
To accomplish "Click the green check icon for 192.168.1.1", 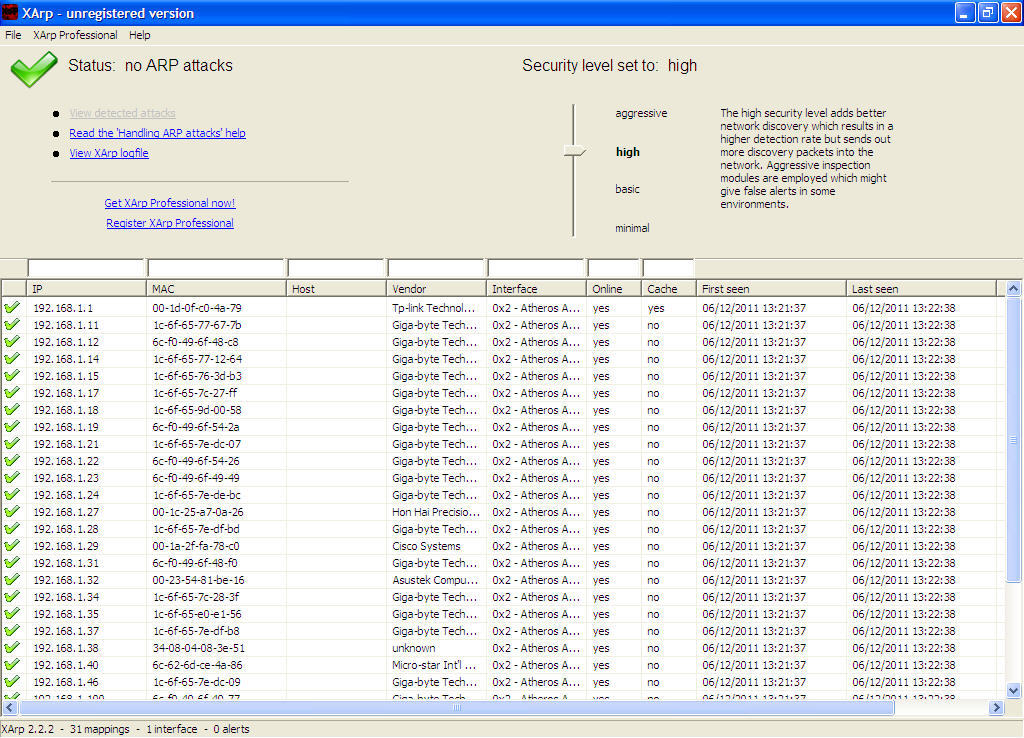I will (x=12, y=307).
